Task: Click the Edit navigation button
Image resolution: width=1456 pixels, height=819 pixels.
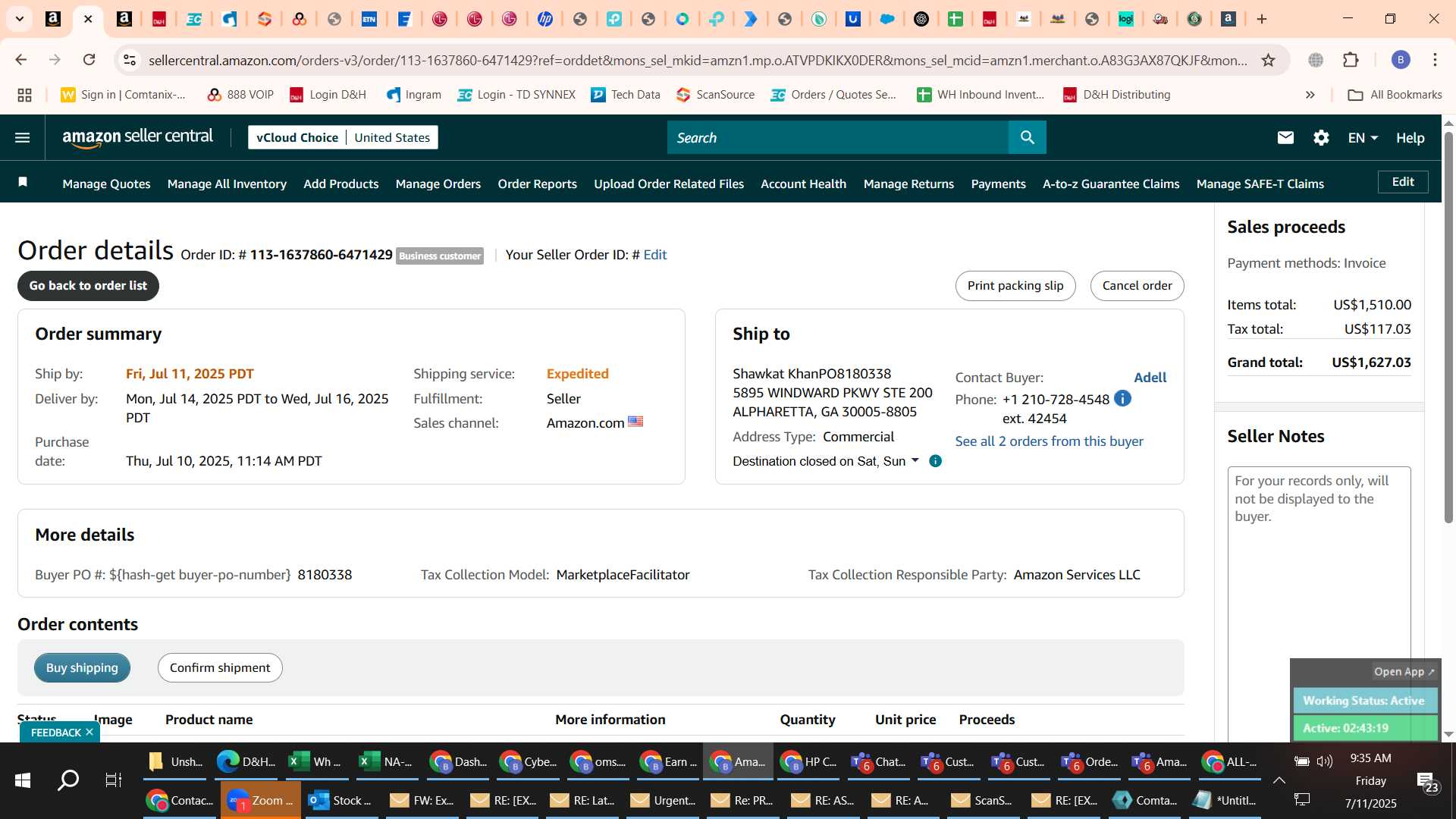Action: click(1402, 182)
